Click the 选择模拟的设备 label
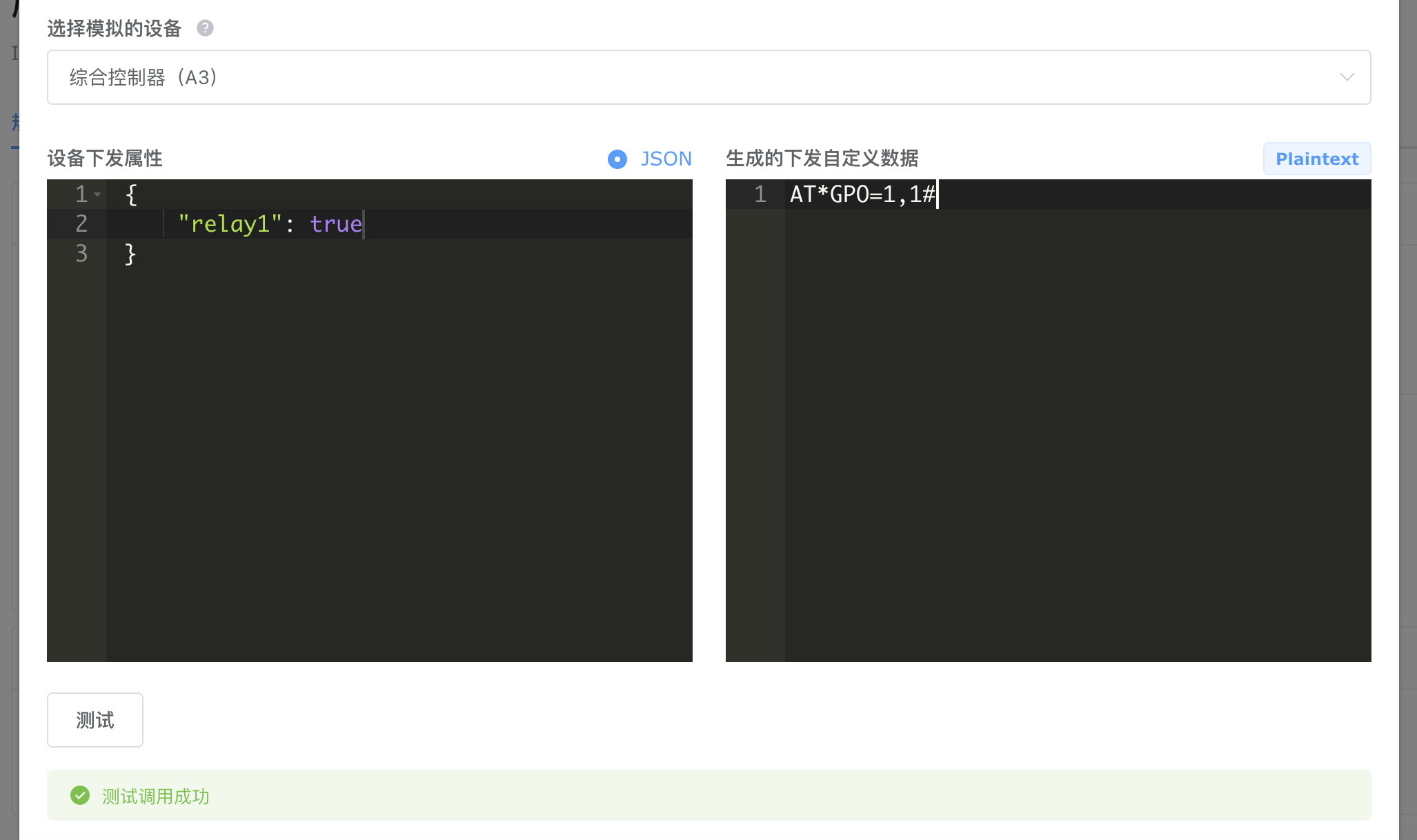This screenshot has width=1417, height=840. pos(115,28)
